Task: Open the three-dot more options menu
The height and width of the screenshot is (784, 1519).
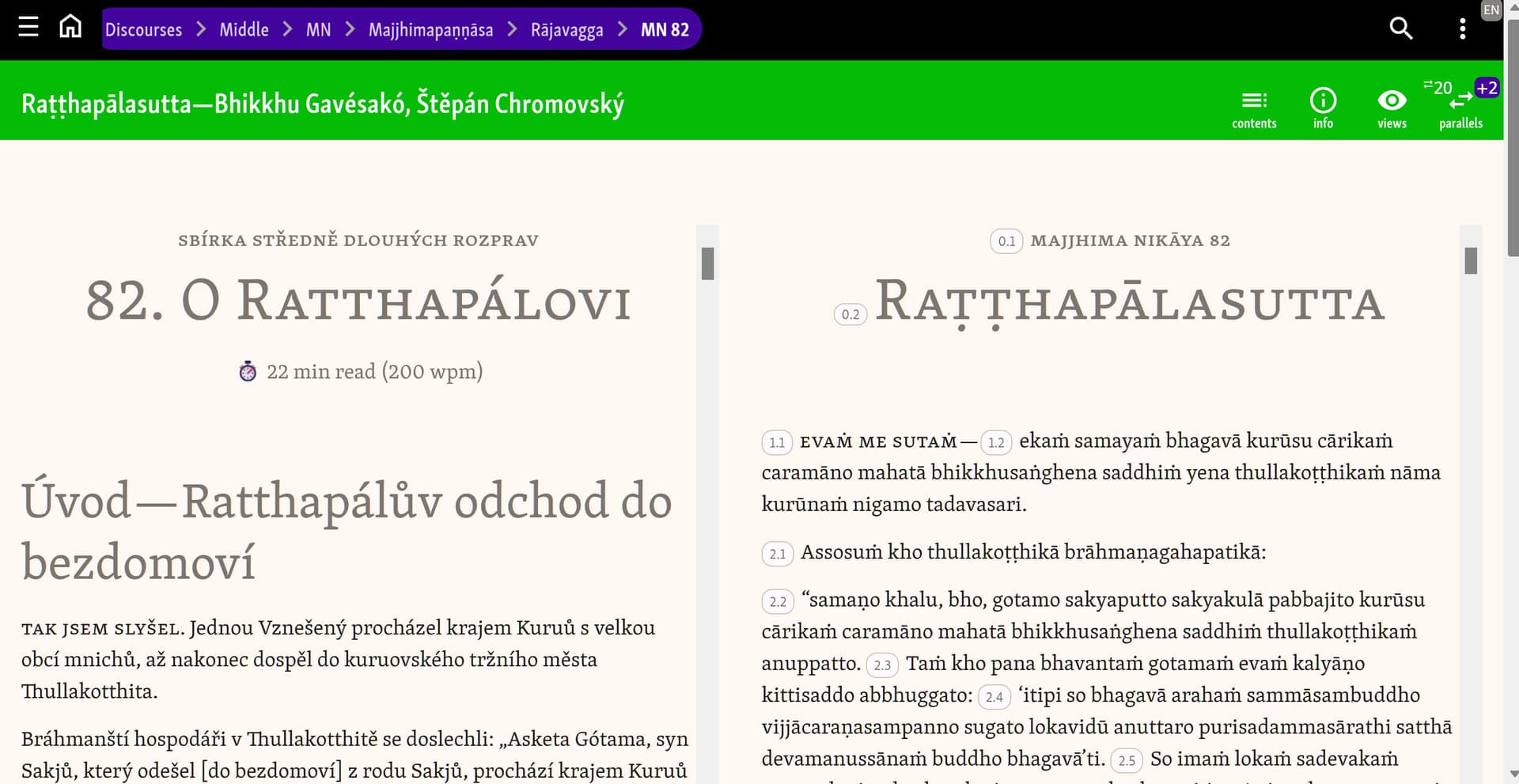Action: [1462, 29]
